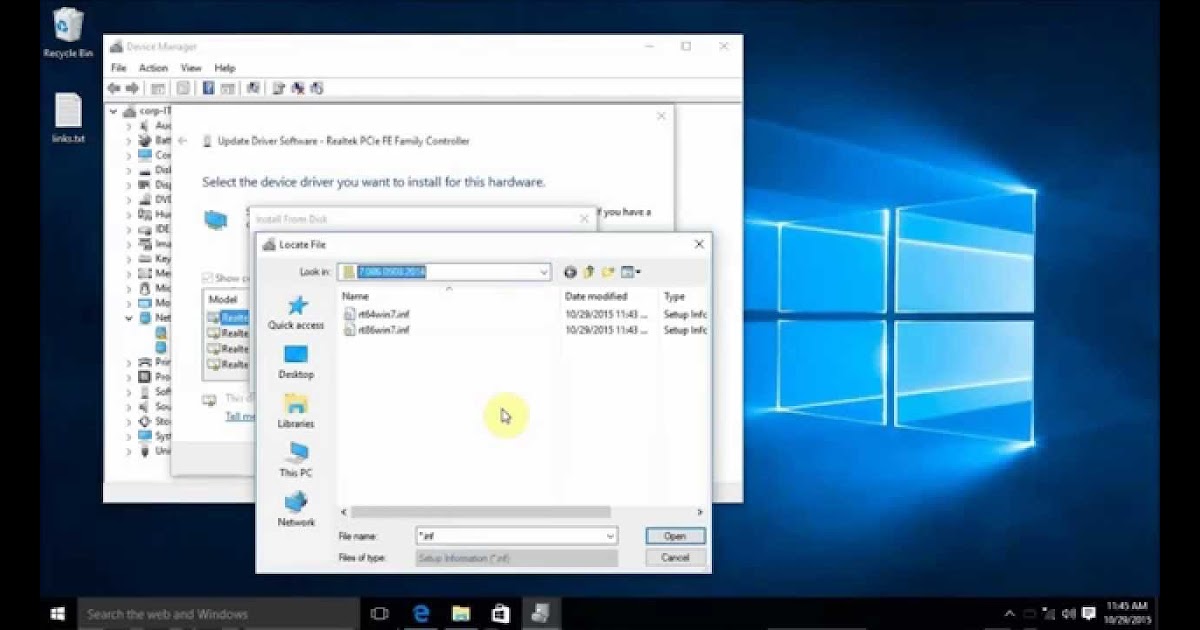1200x630 pixels.
Task: Select Desktop in Locate File sidebar
Action: (x=296, y=362)
